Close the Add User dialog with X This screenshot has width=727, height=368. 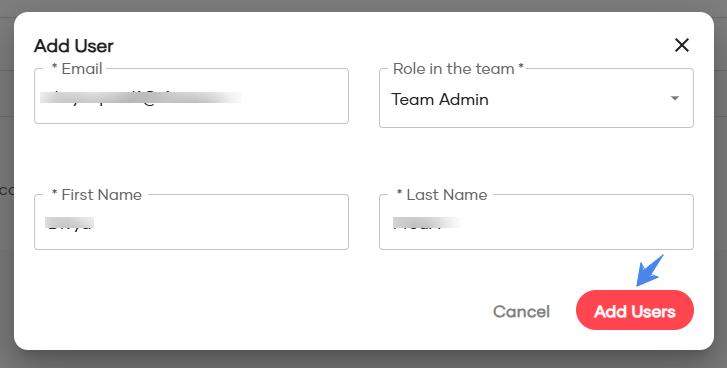click(682, 45)
